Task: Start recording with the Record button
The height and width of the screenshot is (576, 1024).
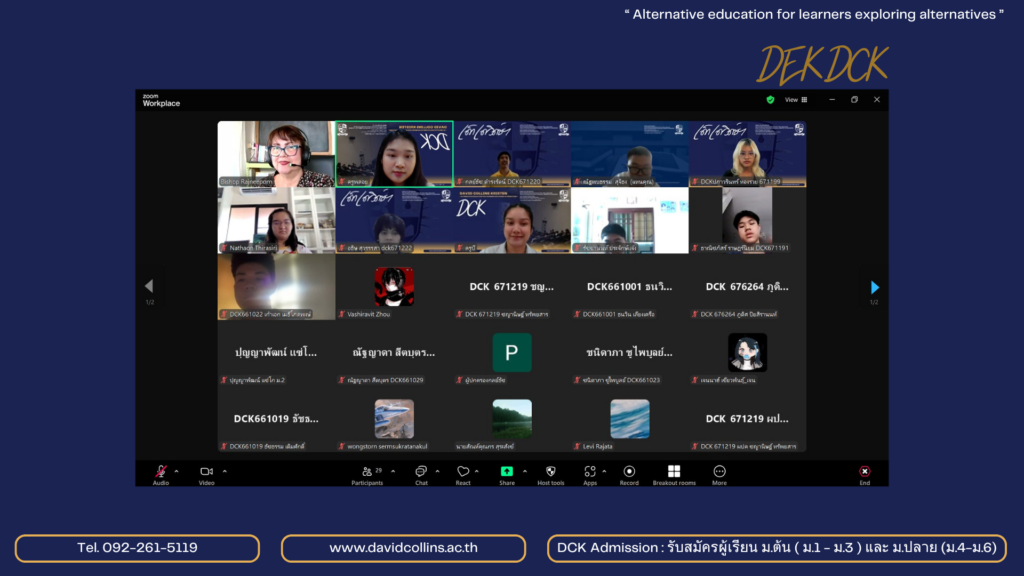Action: (x=629, y=472)
